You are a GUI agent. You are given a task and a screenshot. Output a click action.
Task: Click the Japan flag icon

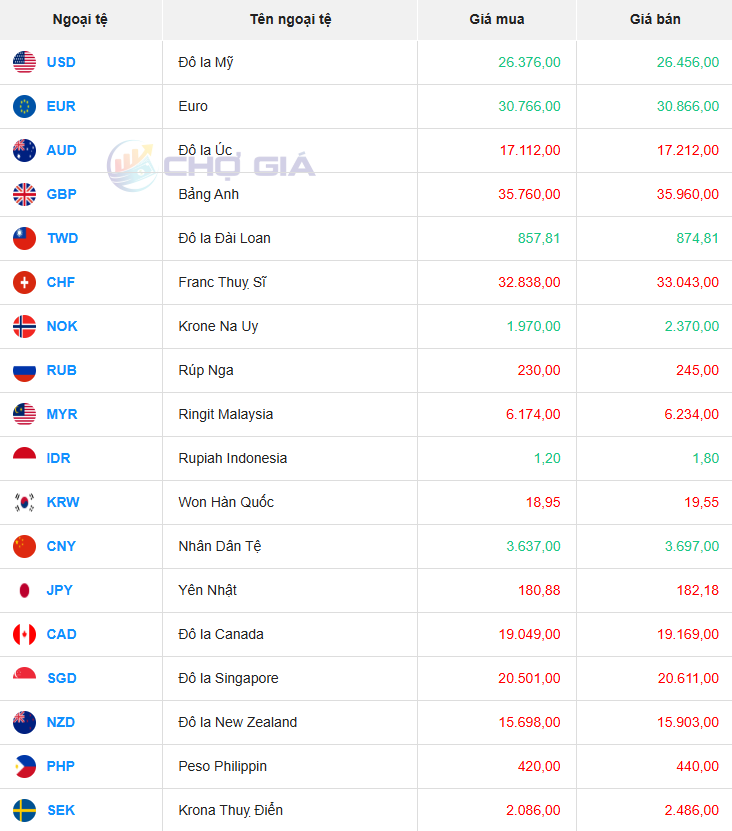[x=24, y=590]
